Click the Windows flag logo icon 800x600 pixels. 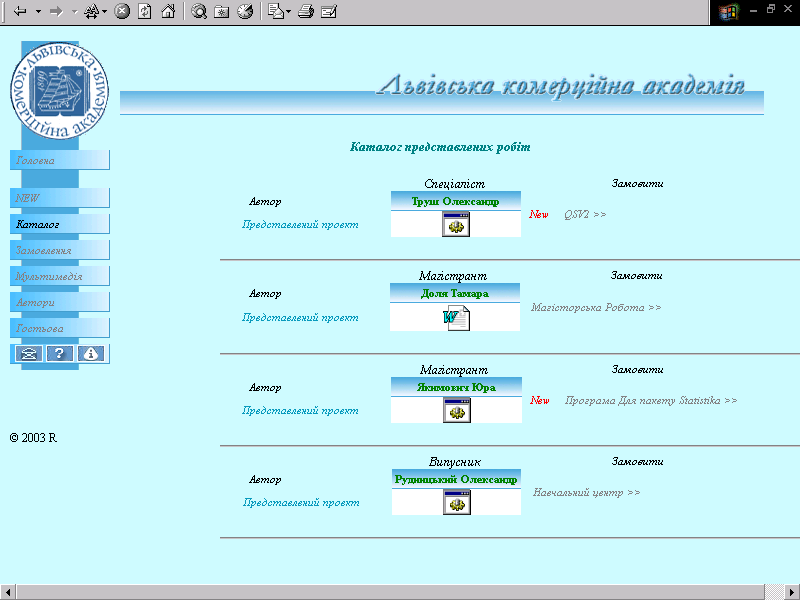[729, 12]
